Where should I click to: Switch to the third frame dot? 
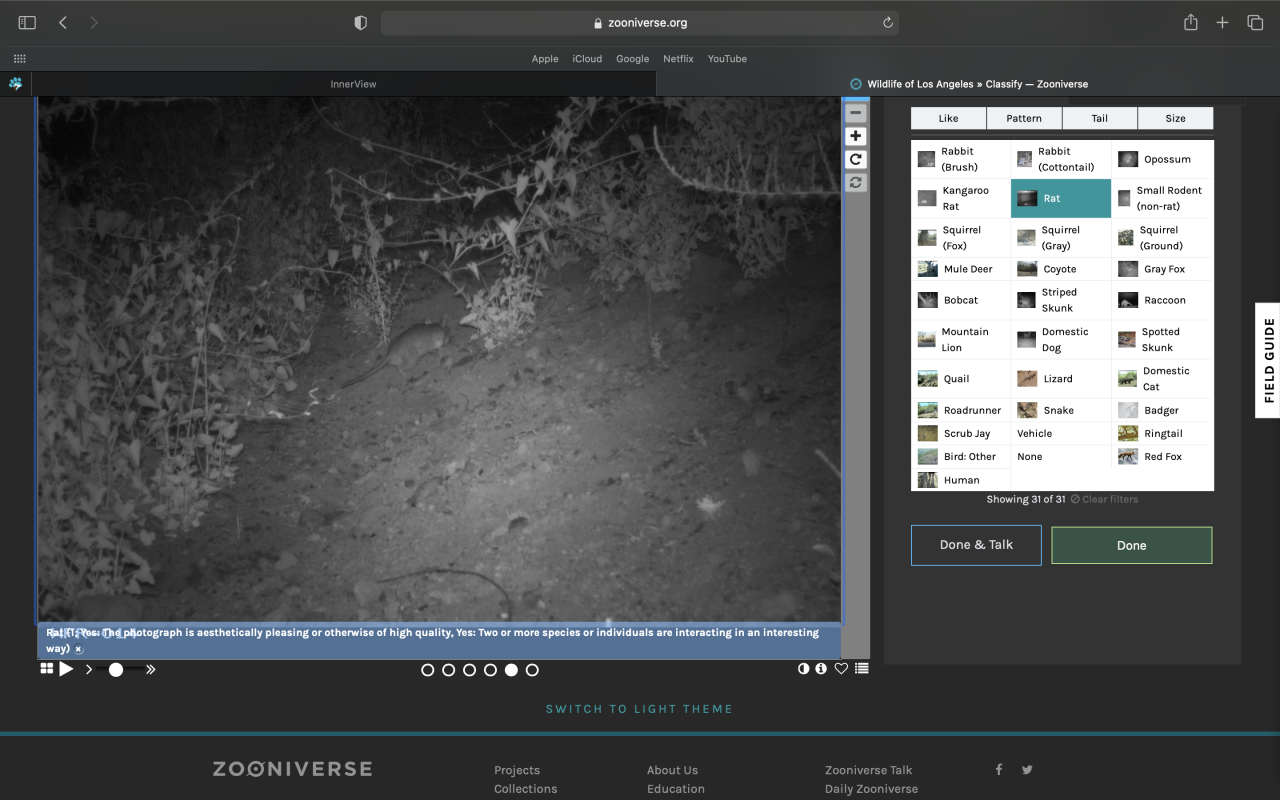[x=469, y=670]
